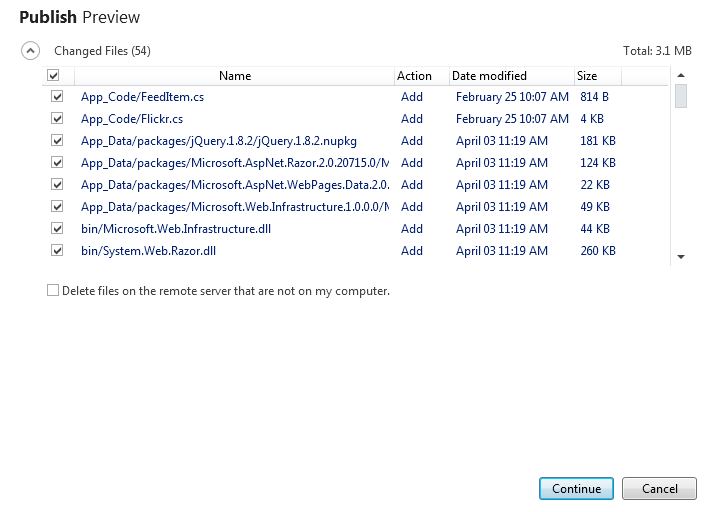Click the 4 KB size value
Viewport: 717px width, 512px height.
tap(592, 119)
